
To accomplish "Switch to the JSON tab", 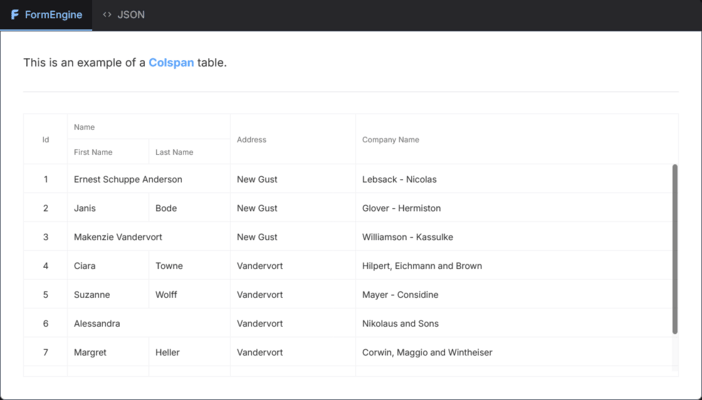I will tap(124, 15).
